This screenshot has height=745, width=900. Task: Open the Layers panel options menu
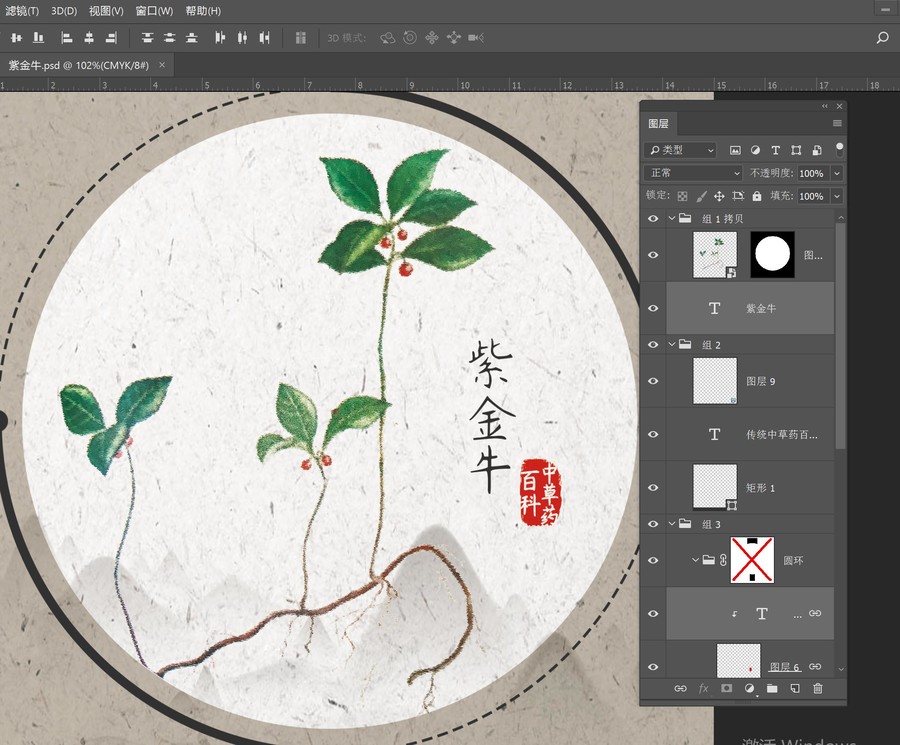coord(837,123)
